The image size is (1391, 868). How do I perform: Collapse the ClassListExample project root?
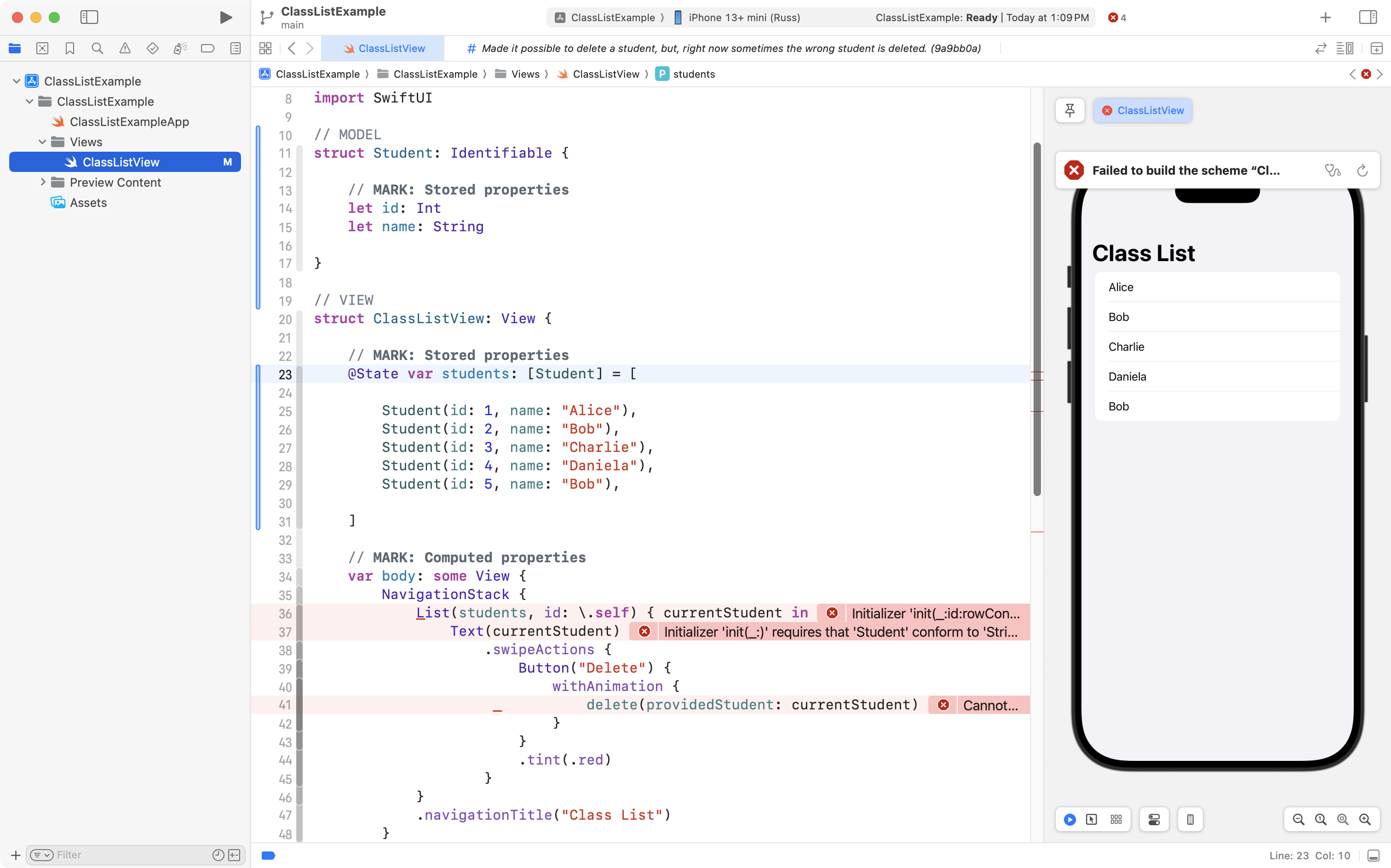pos(17,81)
